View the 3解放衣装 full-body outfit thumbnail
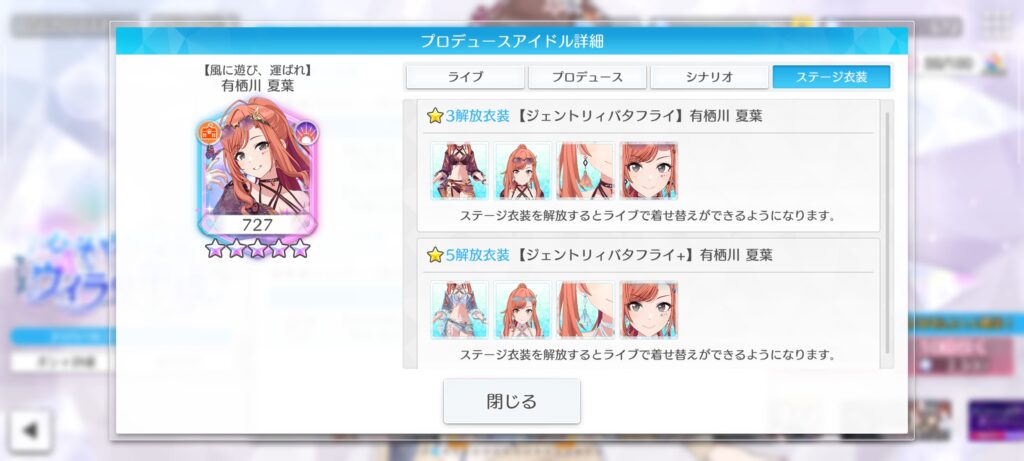Image resolution: width=1024 pixels, height=461 pixels. [x=459, y=170]
